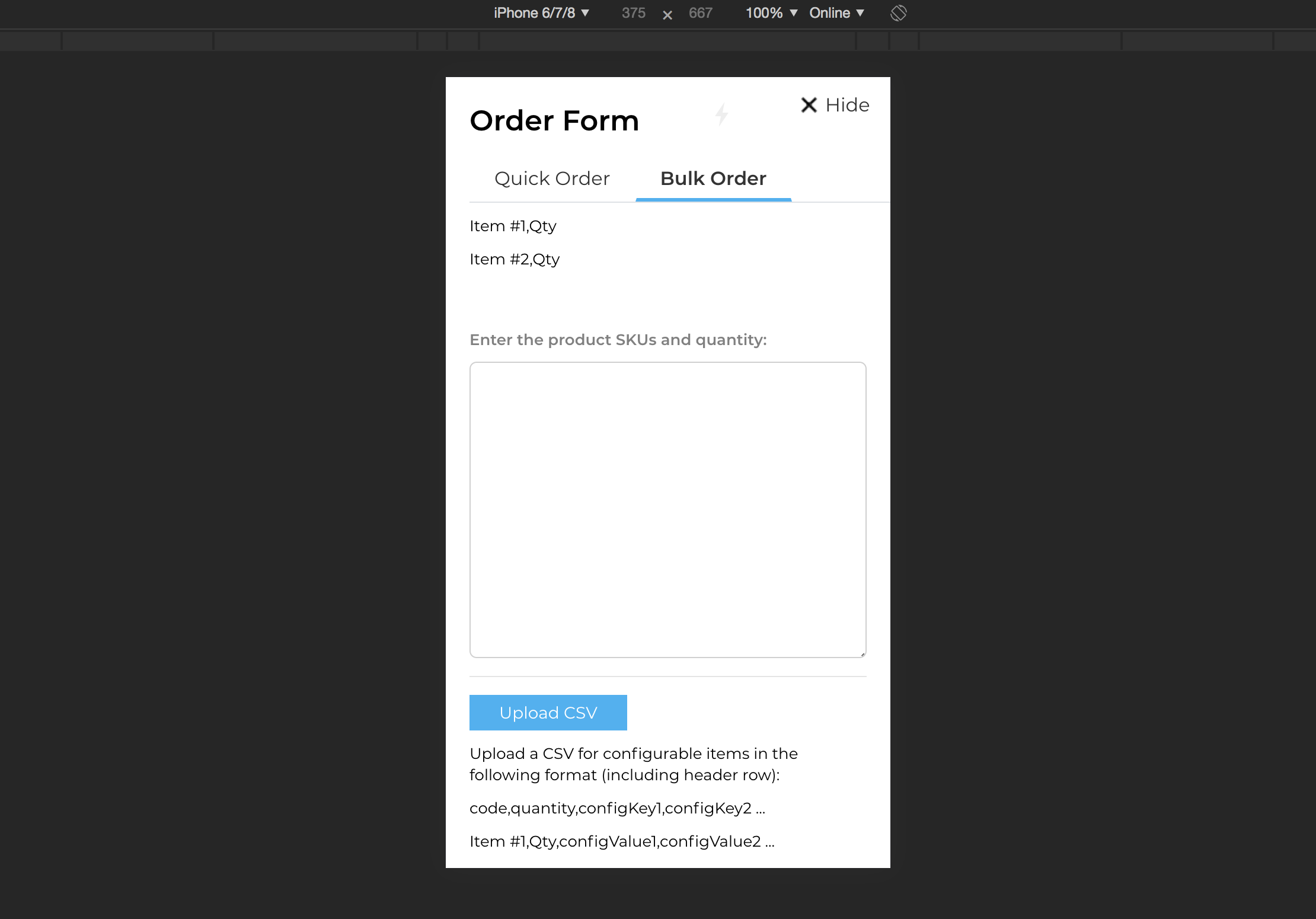Click the product SKUs textarea
Viewport: 1316px width, 919px height.
point(667,509)
